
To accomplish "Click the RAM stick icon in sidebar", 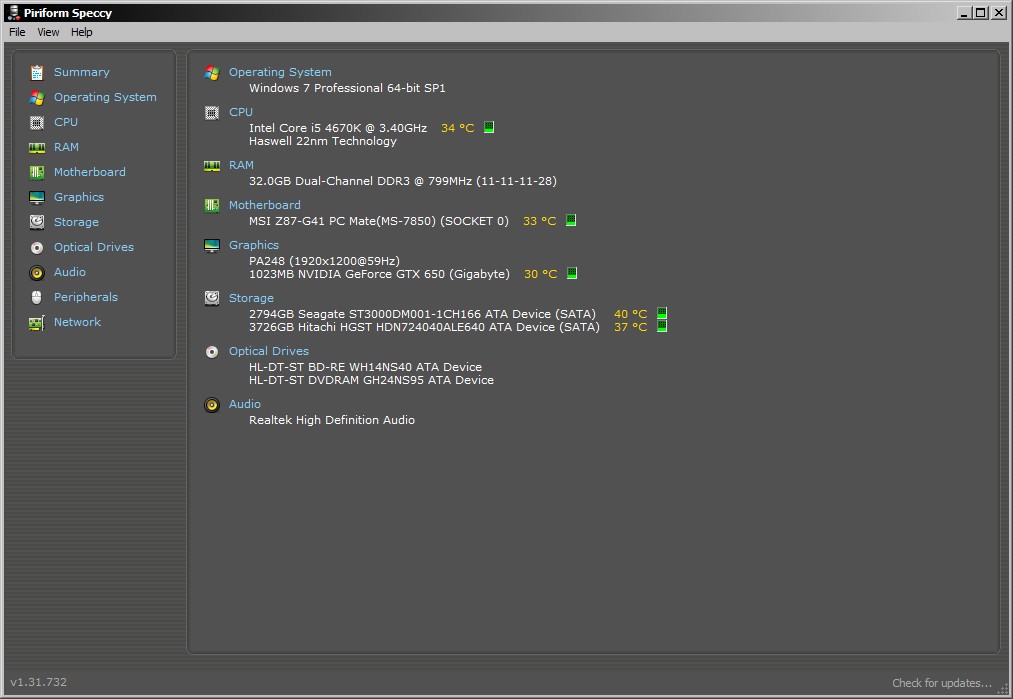I will point(37,147).
